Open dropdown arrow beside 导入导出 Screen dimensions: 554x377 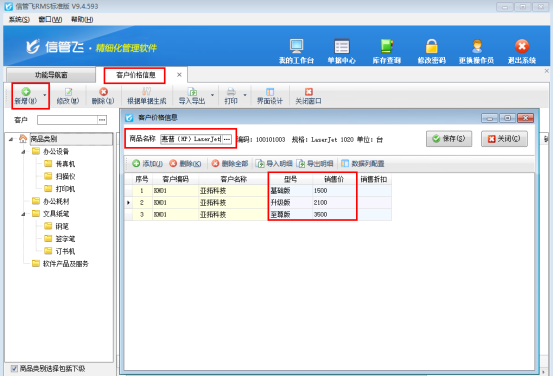pos(212,95)
